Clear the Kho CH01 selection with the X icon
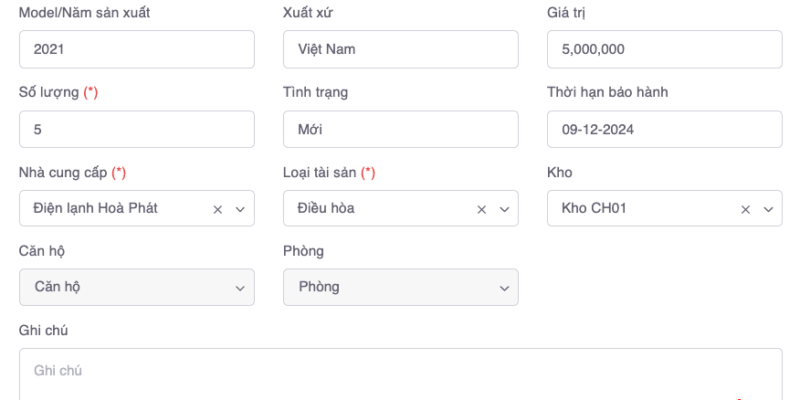Viewport: 800px width, 400px height. coord(746,209)
